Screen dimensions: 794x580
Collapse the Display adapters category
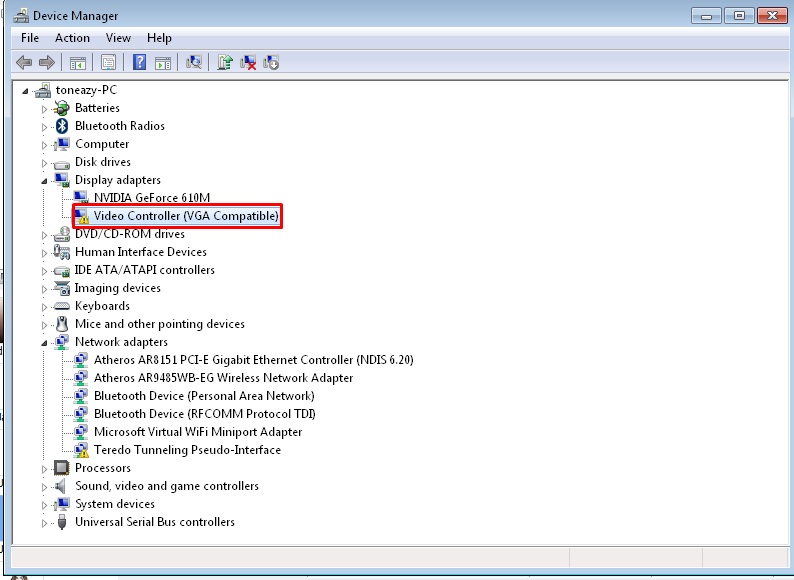(x=44, y=181)
